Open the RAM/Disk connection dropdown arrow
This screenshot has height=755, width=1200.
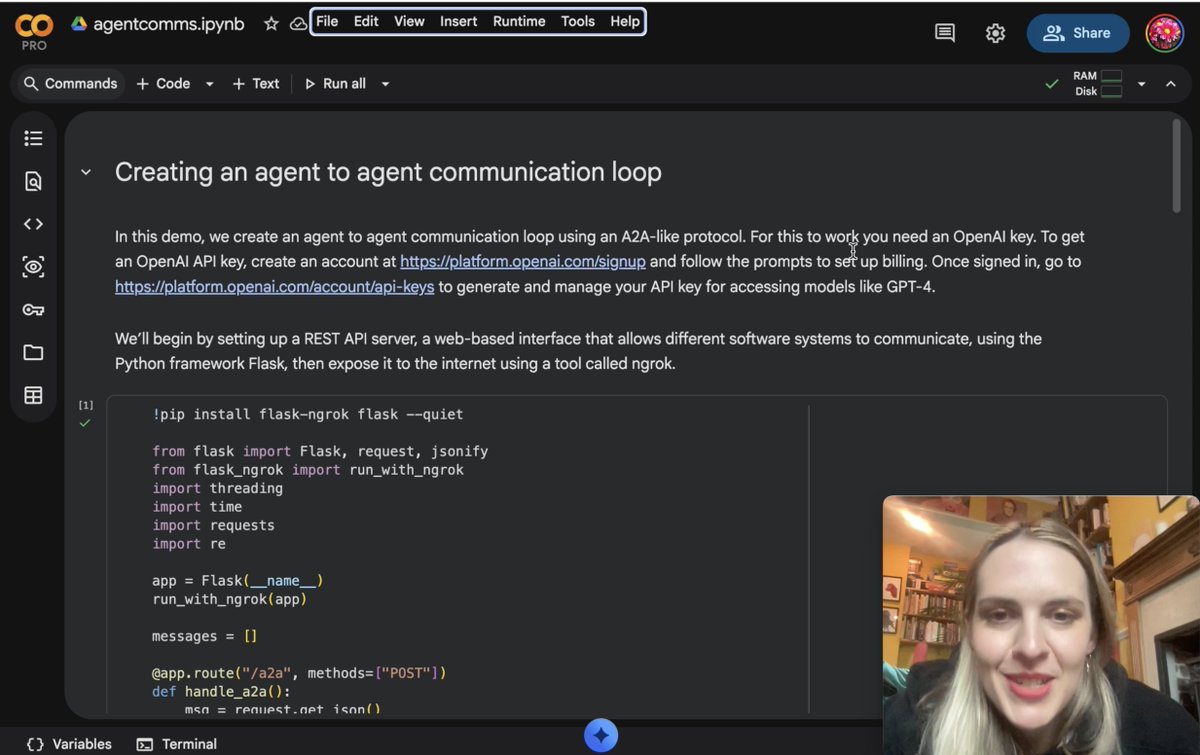point(1141,84)
